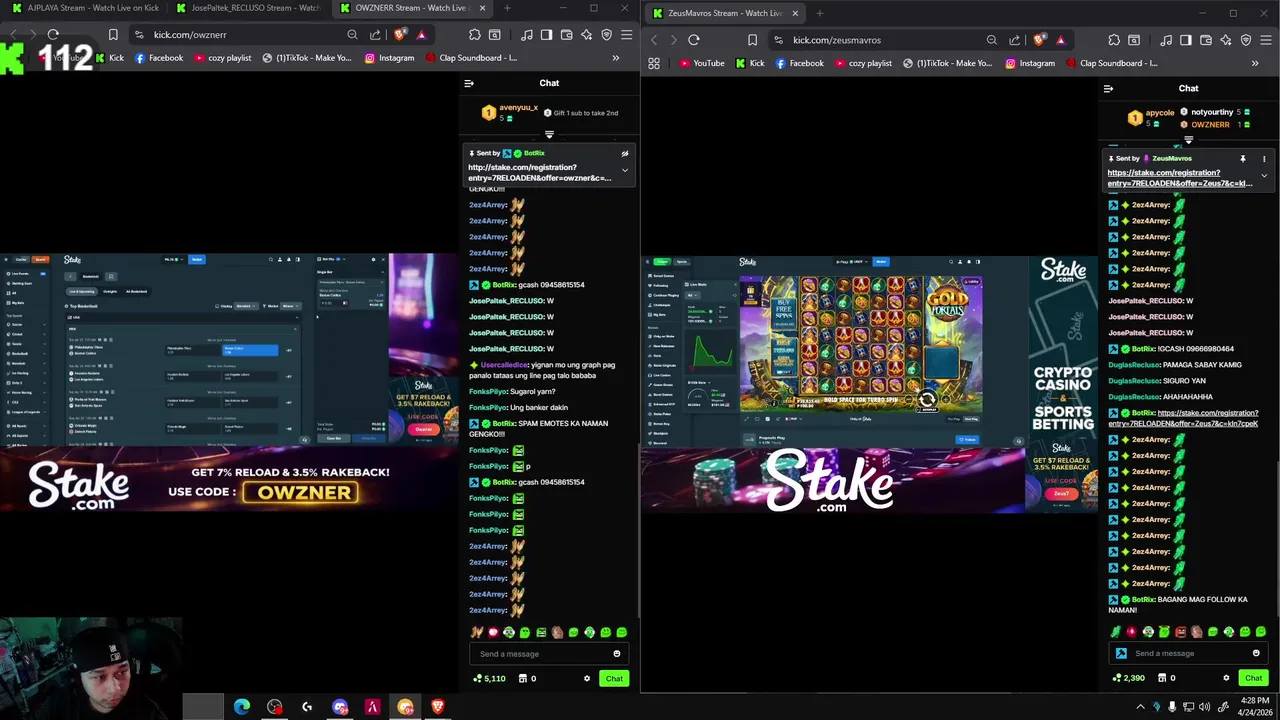Show hidden system tray icons
This screenshot has height=720, width=1280.
point(1140,707)
